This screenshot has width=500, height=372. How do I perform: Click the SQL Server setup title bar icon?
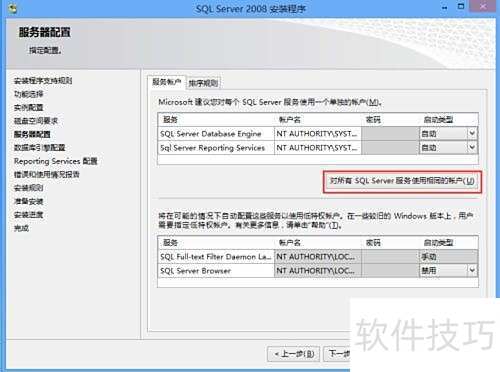point(12,8)
